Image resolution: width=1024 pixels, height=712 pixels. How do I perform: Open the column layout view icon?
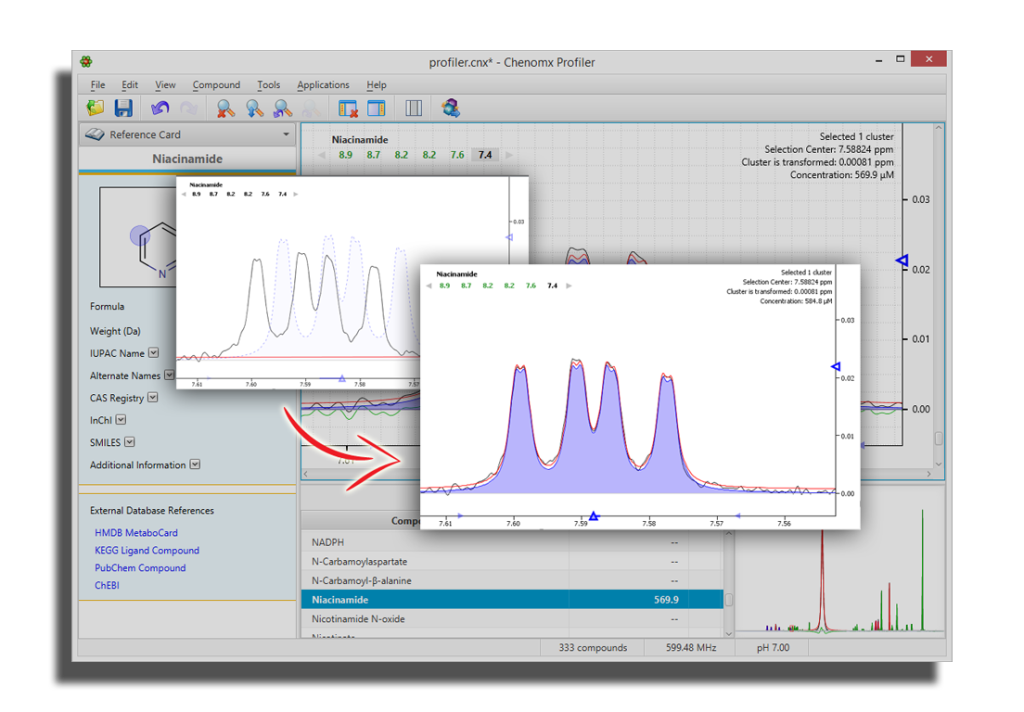pyautogui.click(x=413, y=108)
